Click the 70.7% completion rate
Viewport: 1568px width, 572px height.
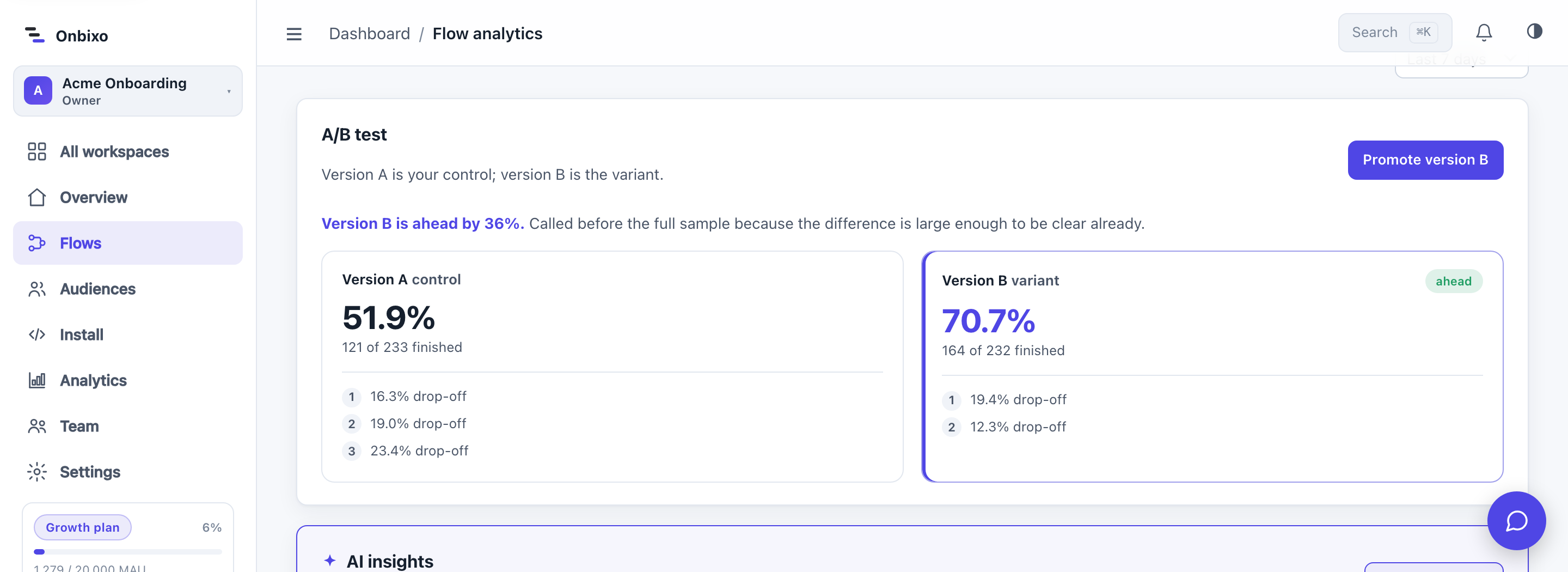pyautogui.click(x=989, y=320)
